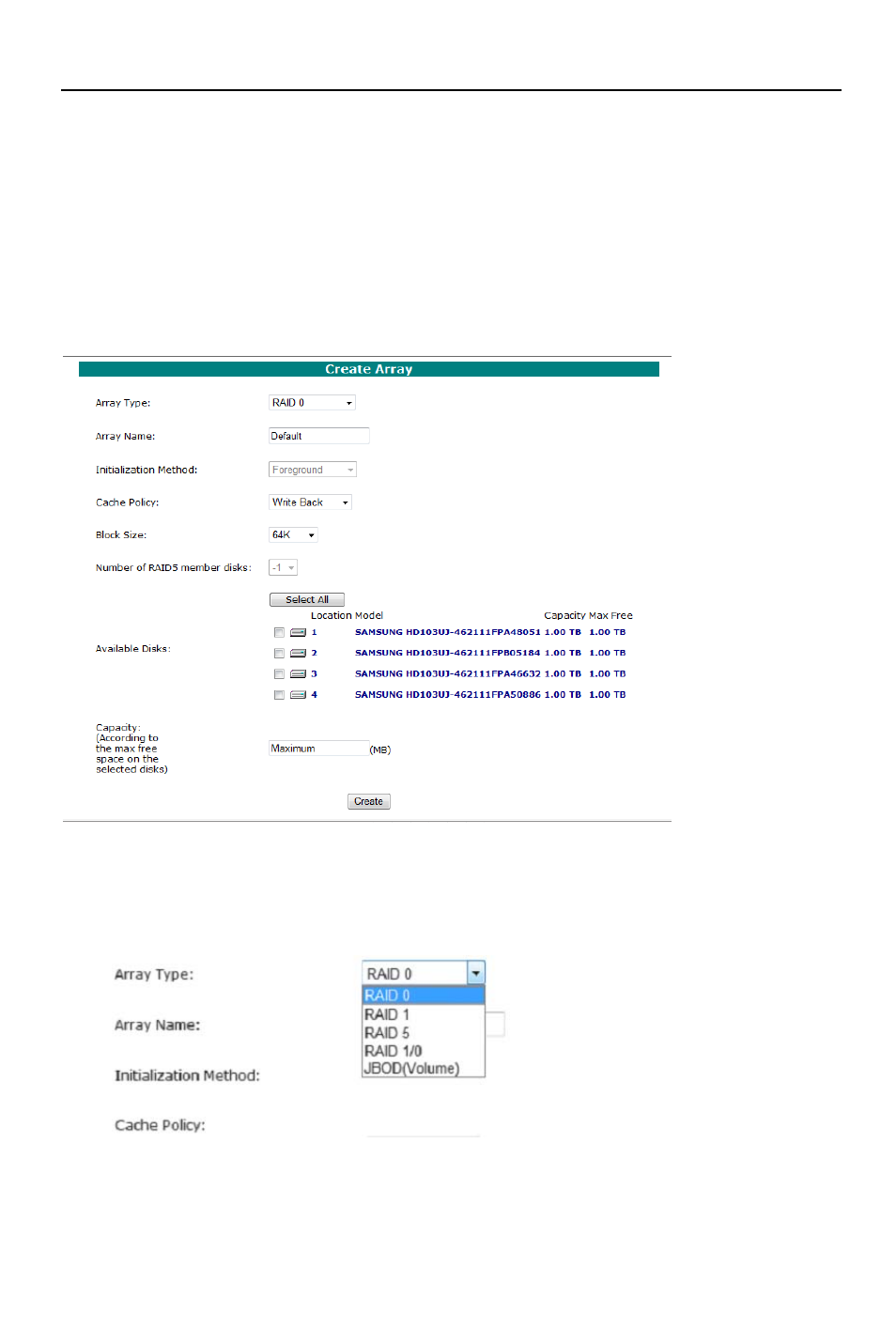Click the disk icon for location 2

tap(298, 654)
